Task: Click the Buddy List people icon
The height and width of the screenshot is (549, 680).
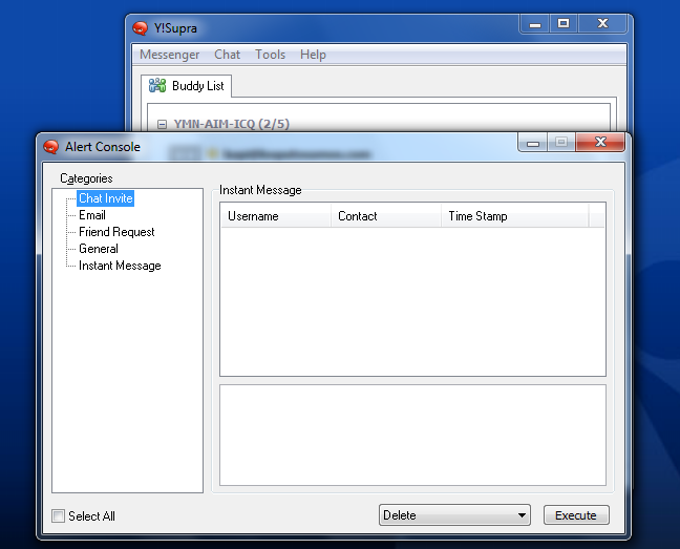Action: [x=157, y=85]
